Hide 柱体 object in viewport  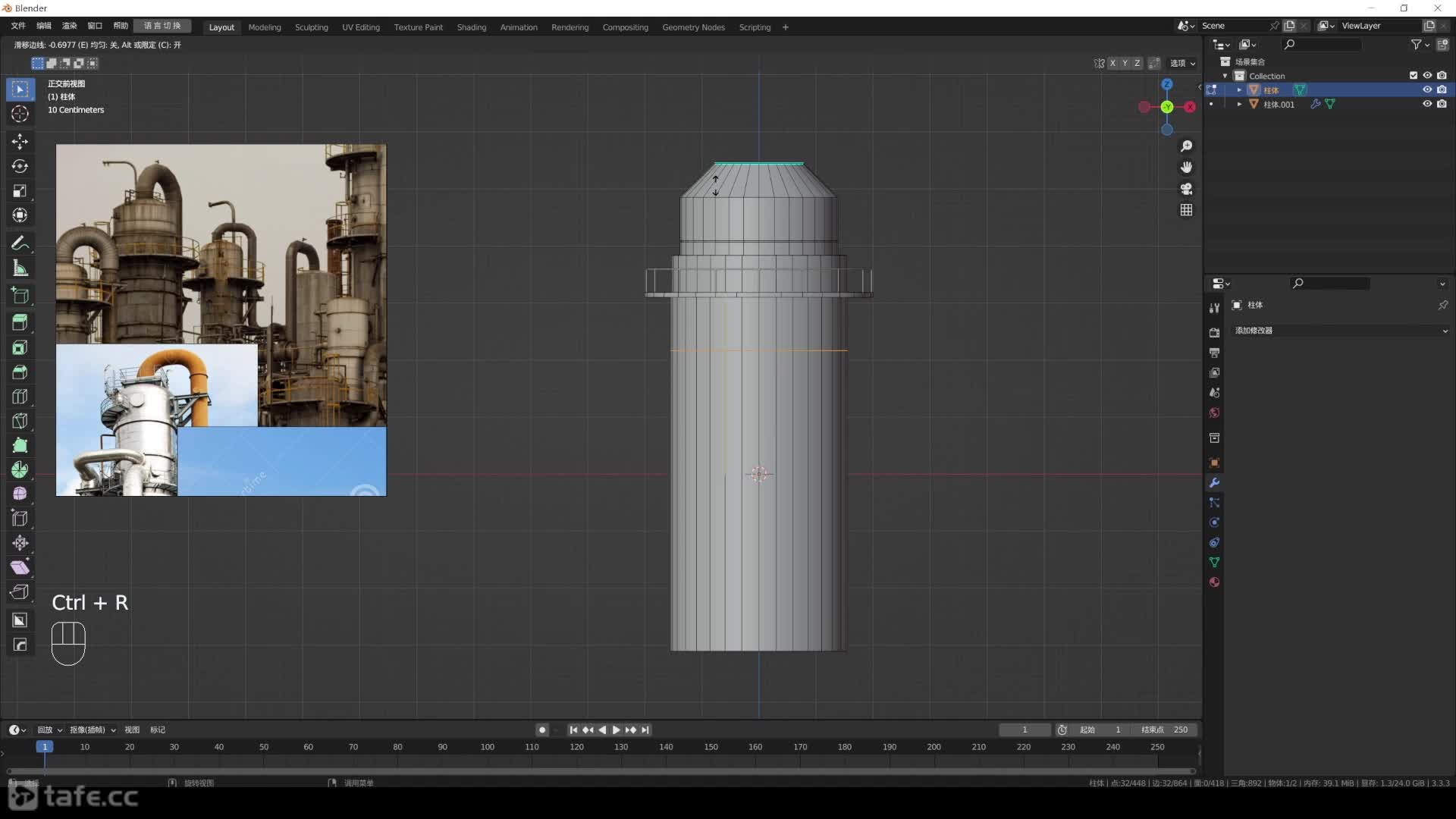pos(1427,89)
